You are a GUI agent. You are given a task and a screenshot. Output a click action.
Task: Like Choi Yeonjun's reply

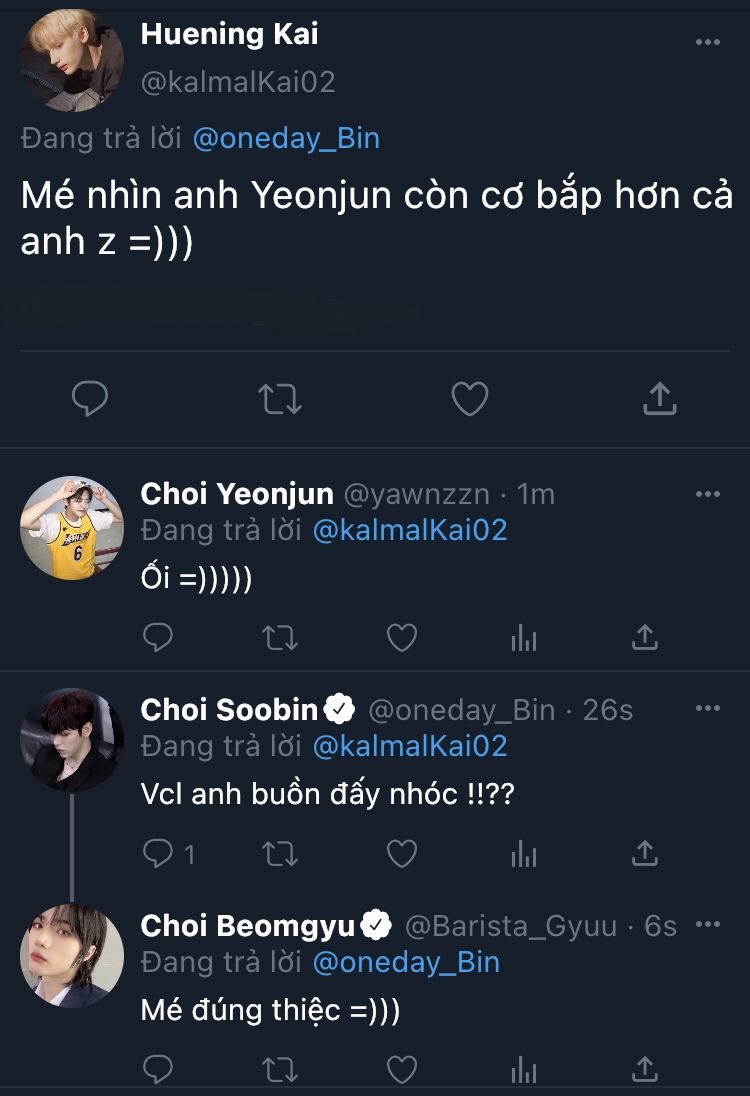click(x=402, y=637)
